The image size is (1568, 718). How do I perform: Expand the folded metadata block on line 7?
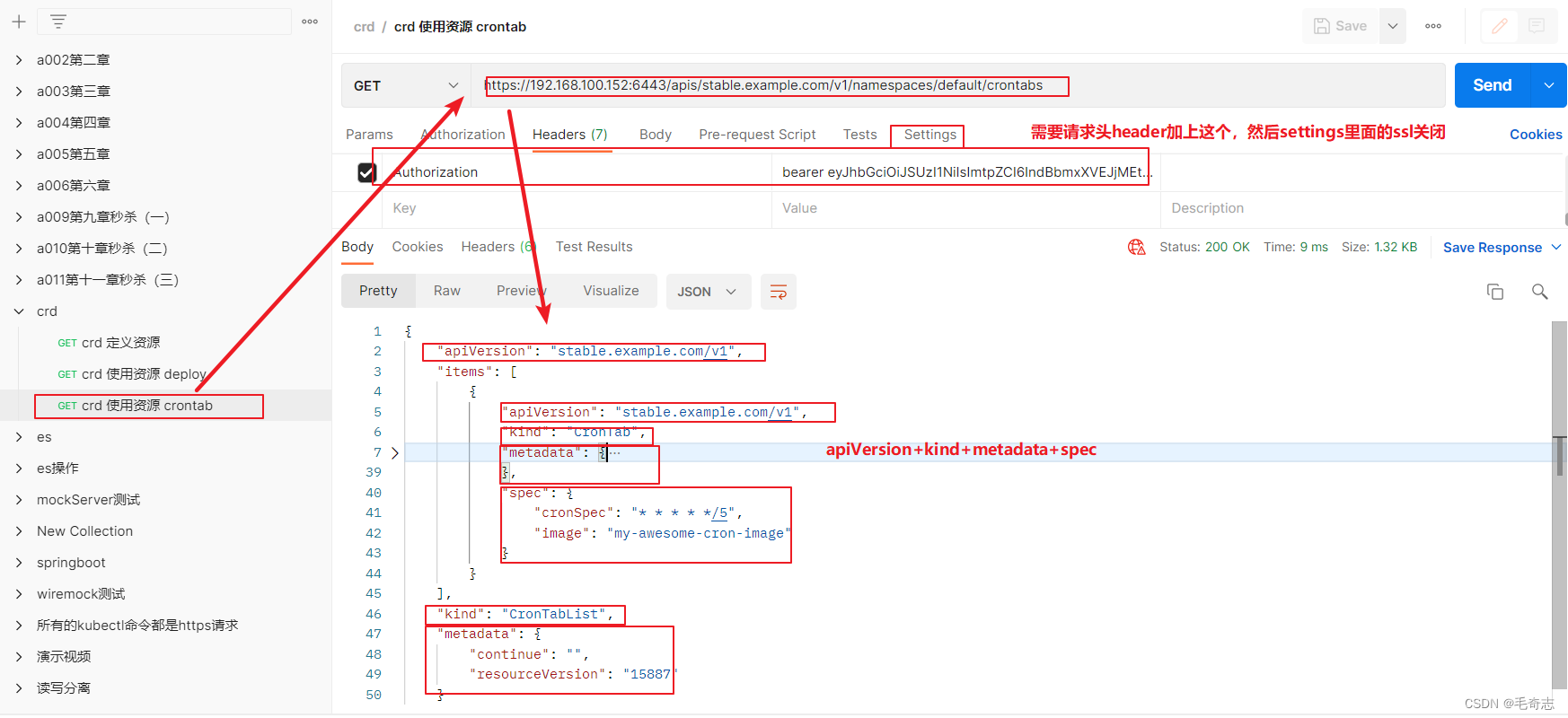[x=395, y=452]
